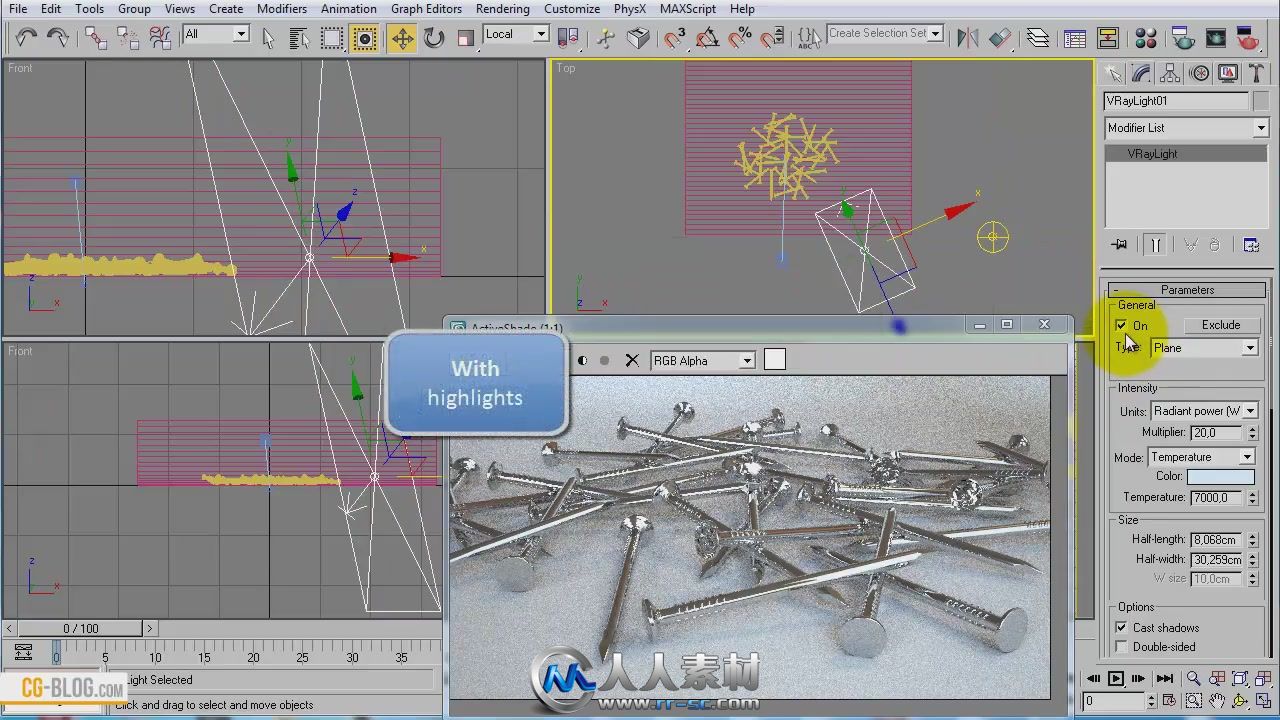Activate Select and Move tool

[x=402, y=38]
